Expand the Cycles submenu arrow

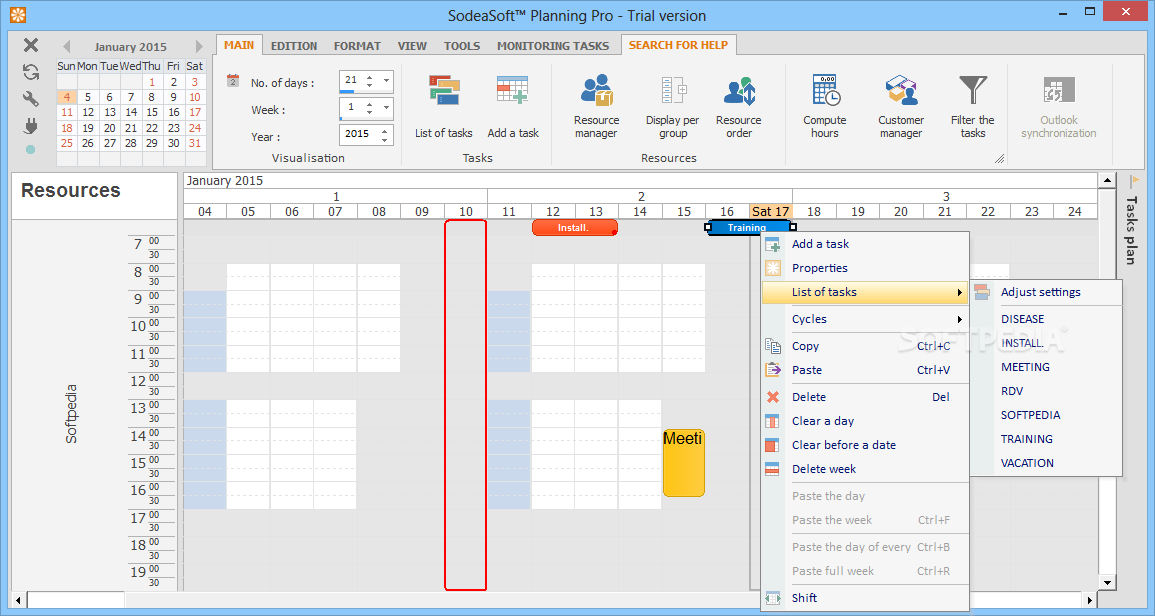coord(959,319)
